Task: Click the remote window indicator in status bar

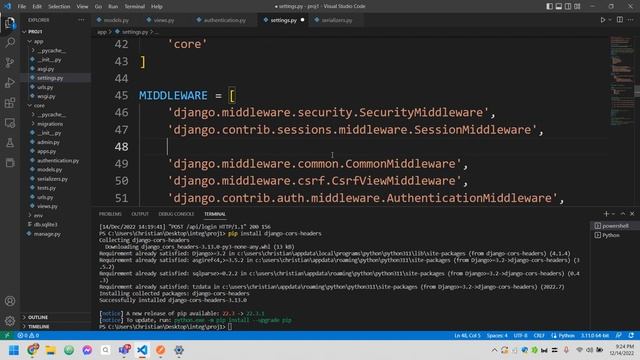Action: [x=7, y=335]
